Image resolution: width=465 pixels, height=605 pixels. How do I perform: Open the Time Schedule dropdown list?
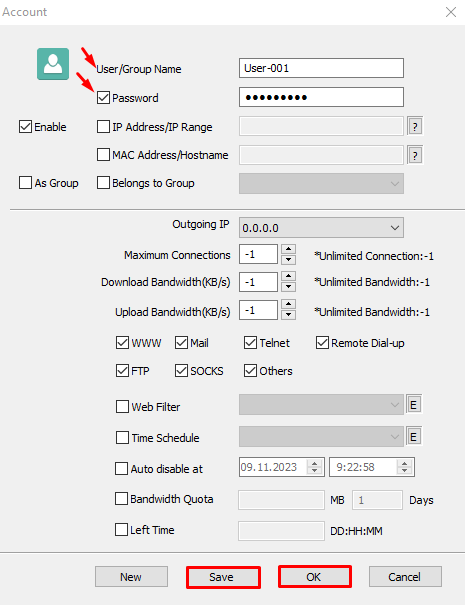coord(321,436)
